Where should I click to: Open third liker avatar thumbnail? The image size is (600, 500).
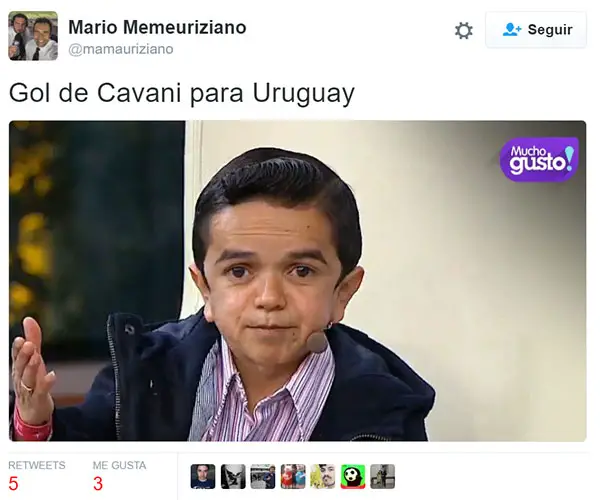(263, 476)
